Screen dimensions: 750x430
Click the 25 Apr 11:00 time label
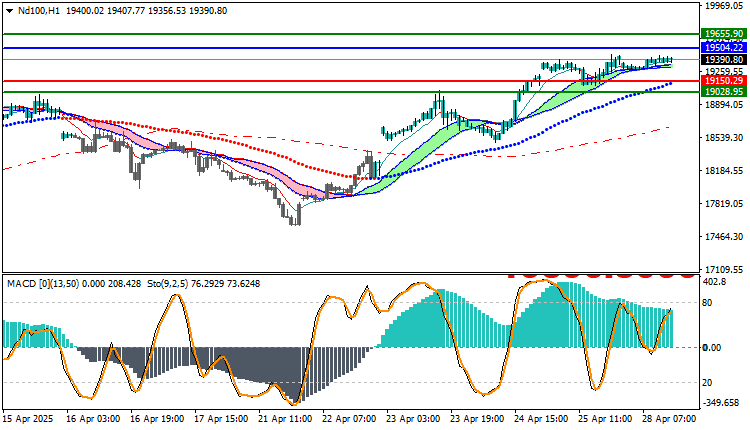(605, 419)
